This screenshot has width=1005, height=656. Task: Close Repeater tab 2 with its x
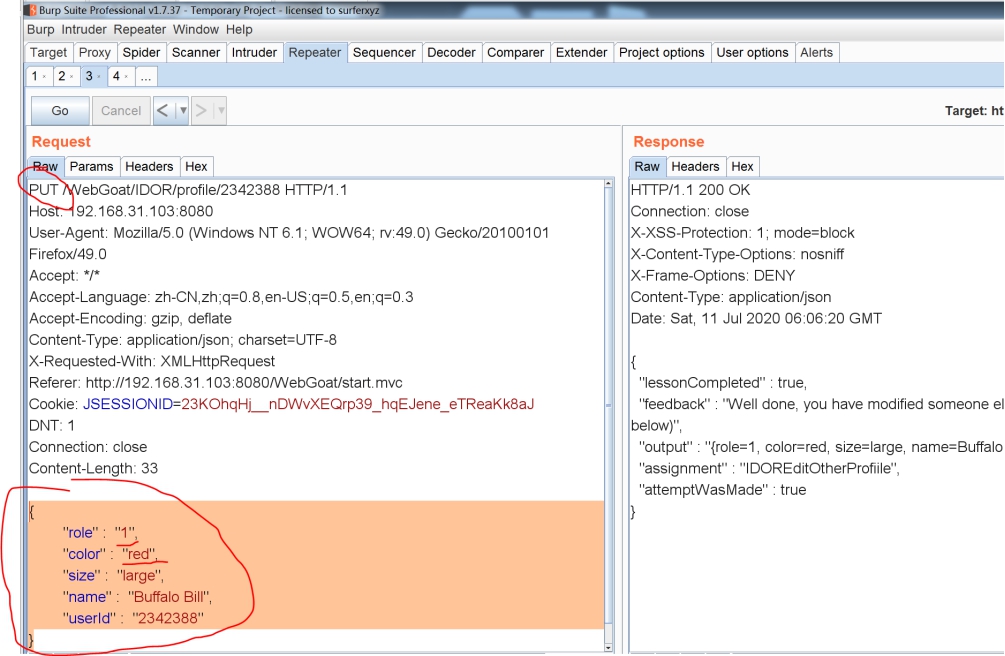(71, 77)
